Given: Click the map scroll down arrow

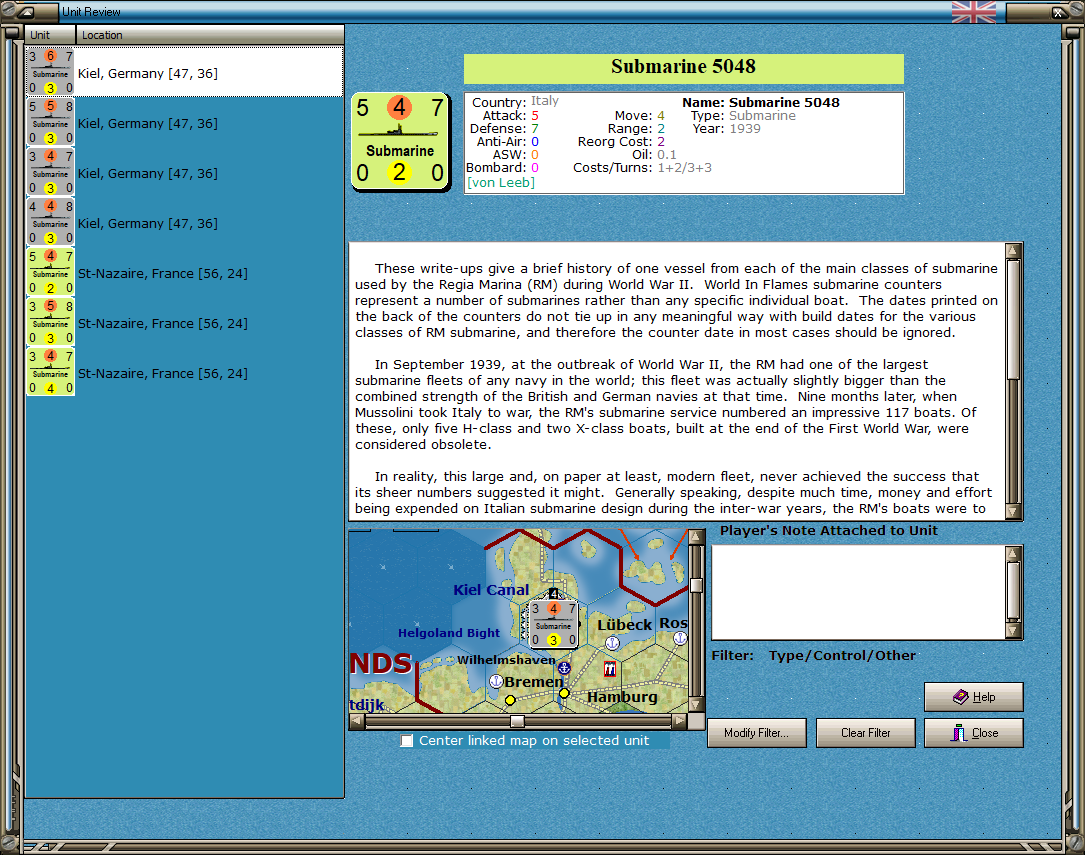Looking at the screenshot, I should tap(697, 705).
